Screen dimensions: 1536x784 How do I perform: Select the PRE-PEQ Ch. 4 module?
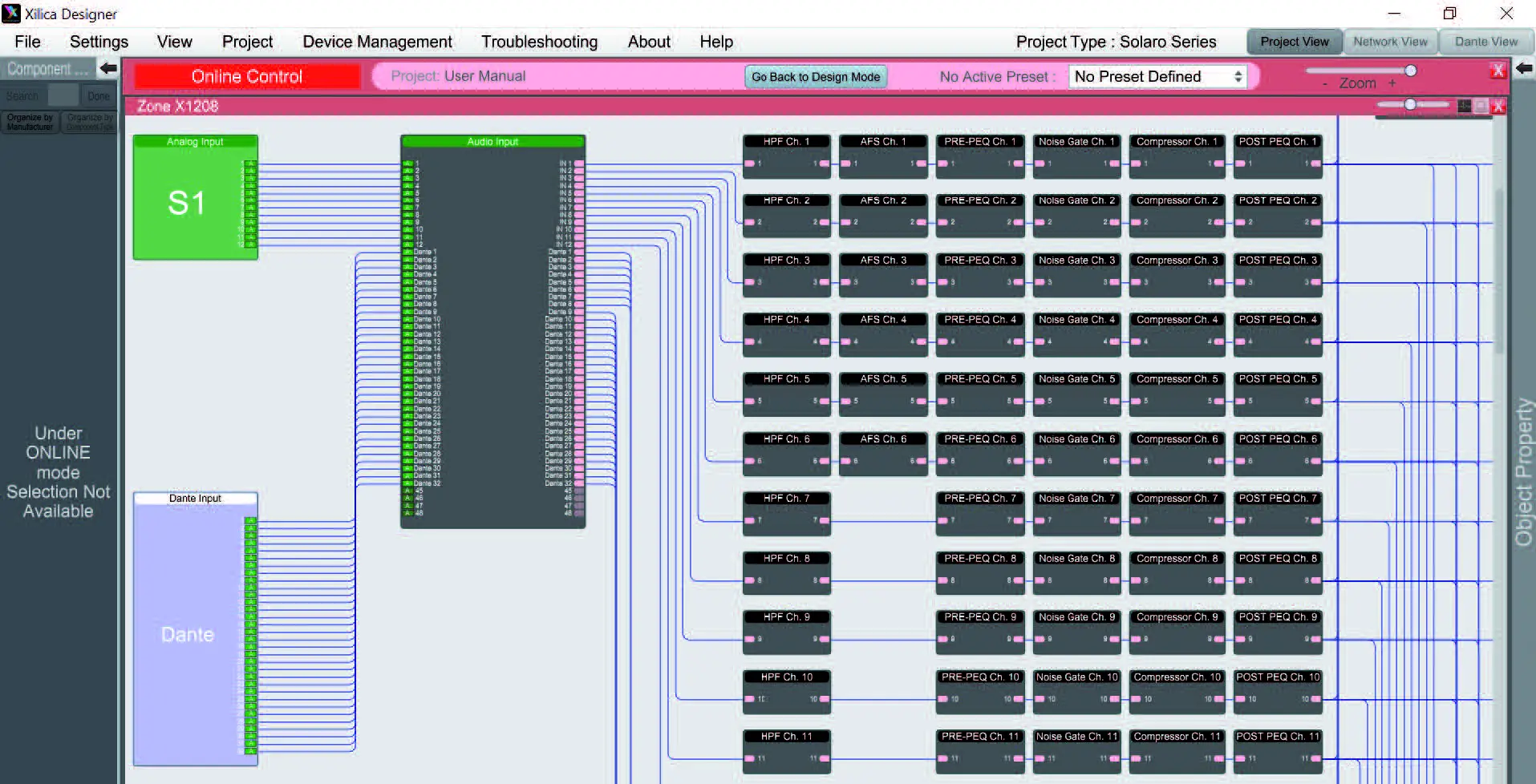pyautogui.click(x=980, y=334)
